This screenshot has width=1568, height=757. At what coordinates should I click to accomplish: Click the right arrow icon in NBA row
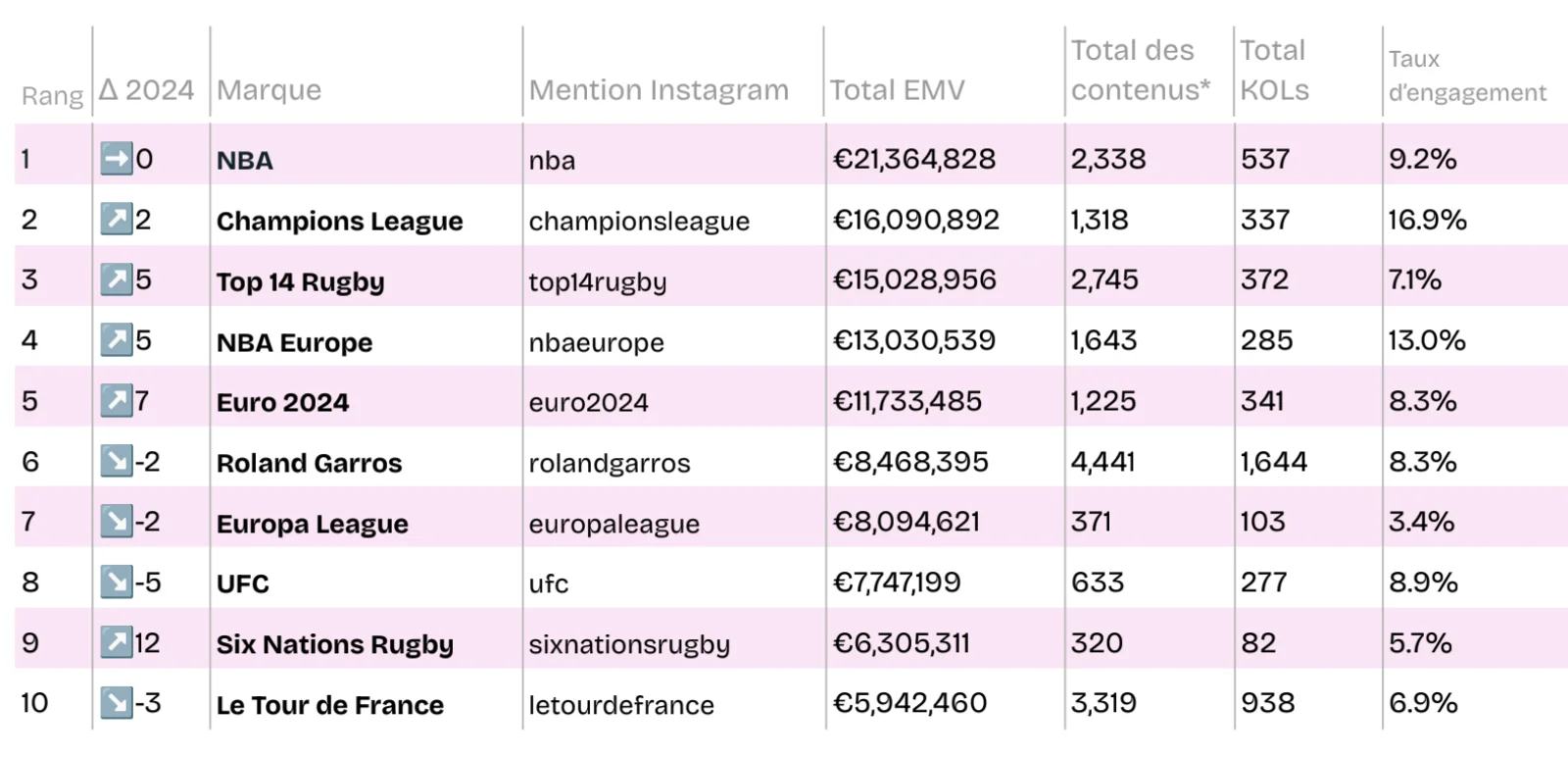tap(117, 159)
